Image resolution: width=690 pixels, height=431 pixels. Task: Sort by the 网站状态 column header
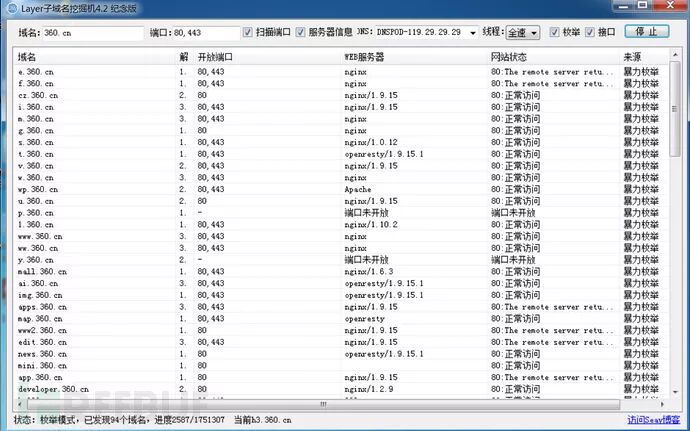pyautogui.click(x=554, y=57)
